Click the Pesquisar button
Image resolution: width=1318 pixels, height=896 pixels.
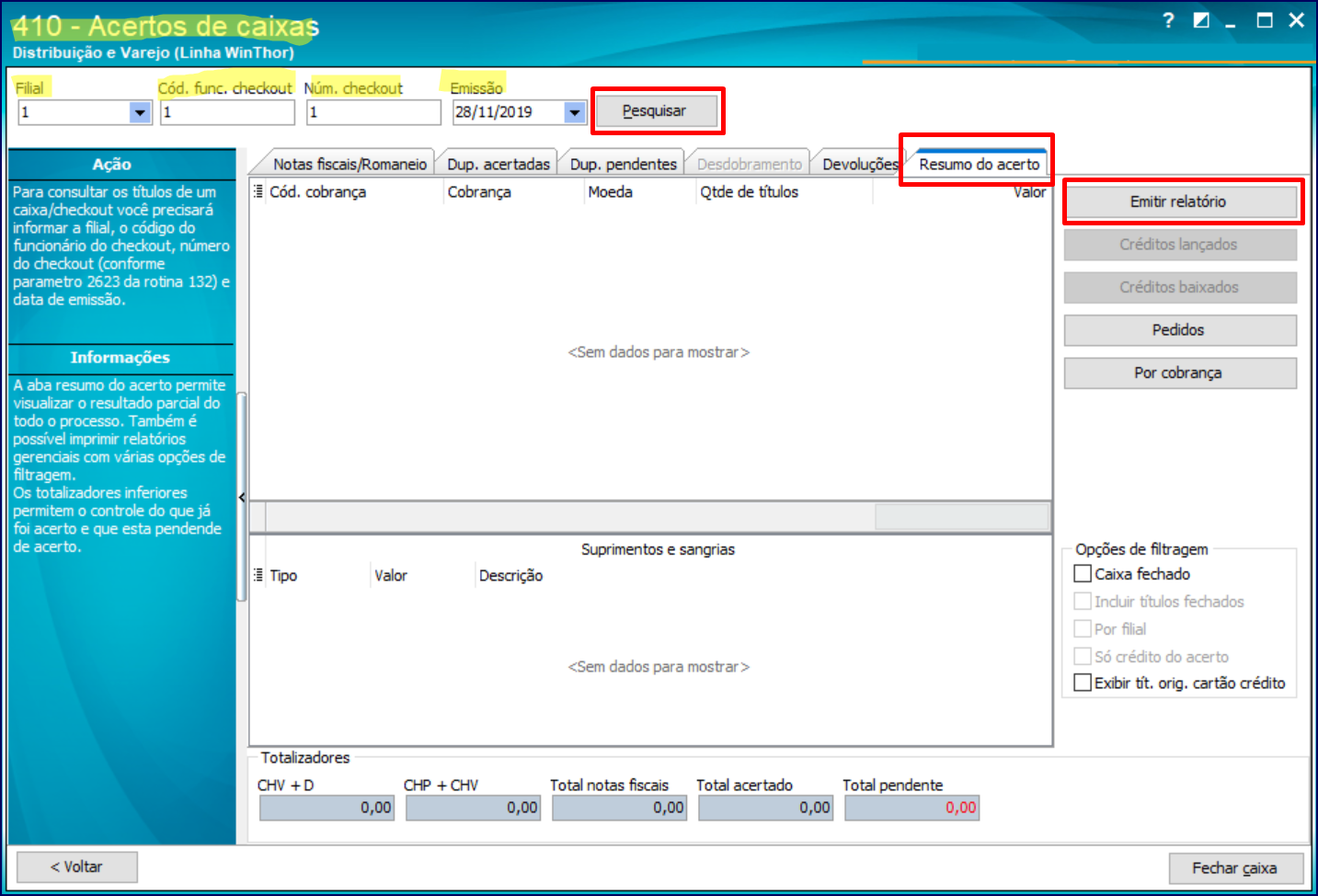click(x=655, y=111)
